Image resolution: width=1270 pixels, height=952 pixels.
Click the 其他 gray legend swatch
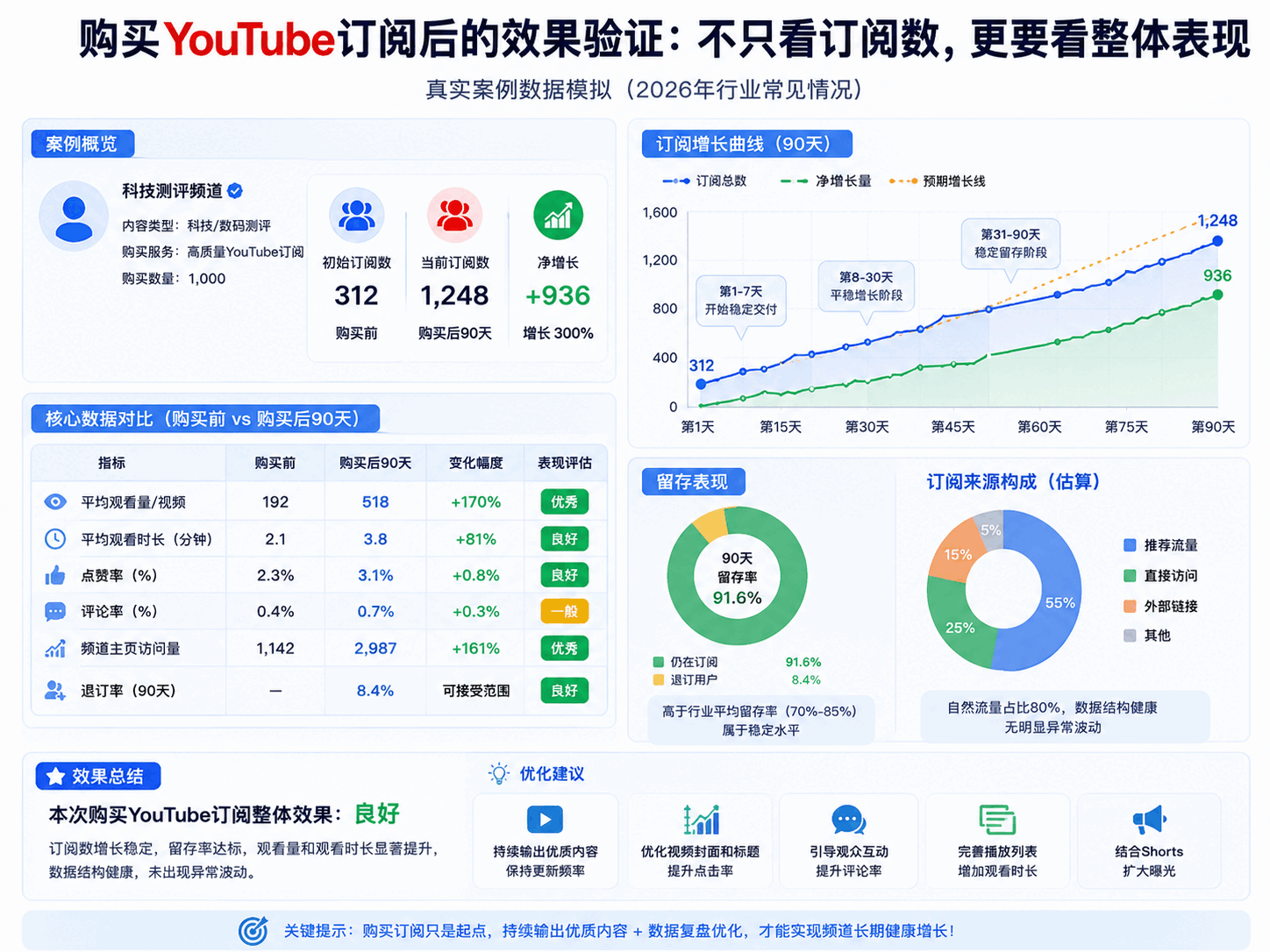tap(1130, 636)
